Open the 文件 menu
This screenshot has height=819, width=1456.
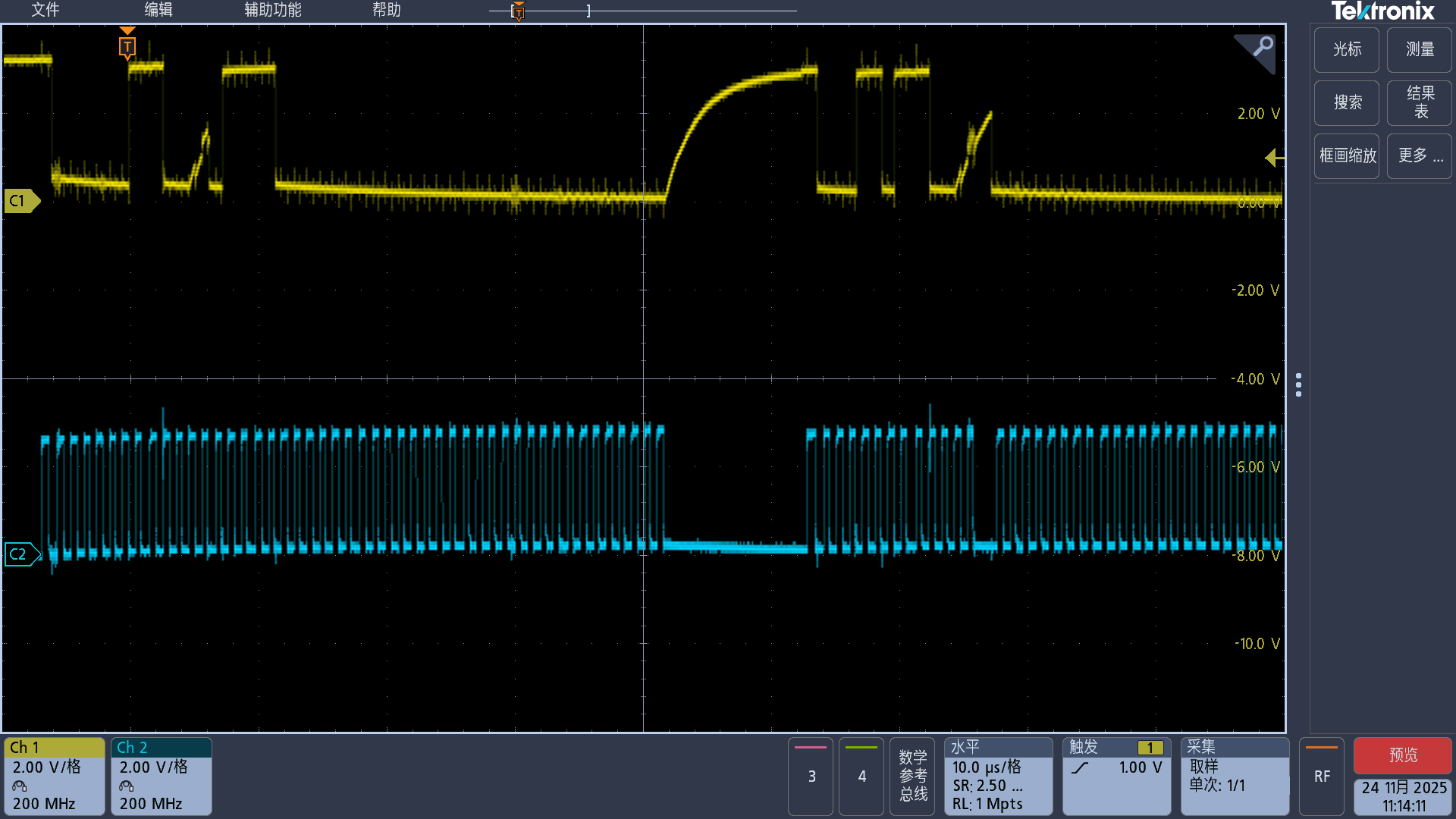pyautogui.click(x=44, y=11)
